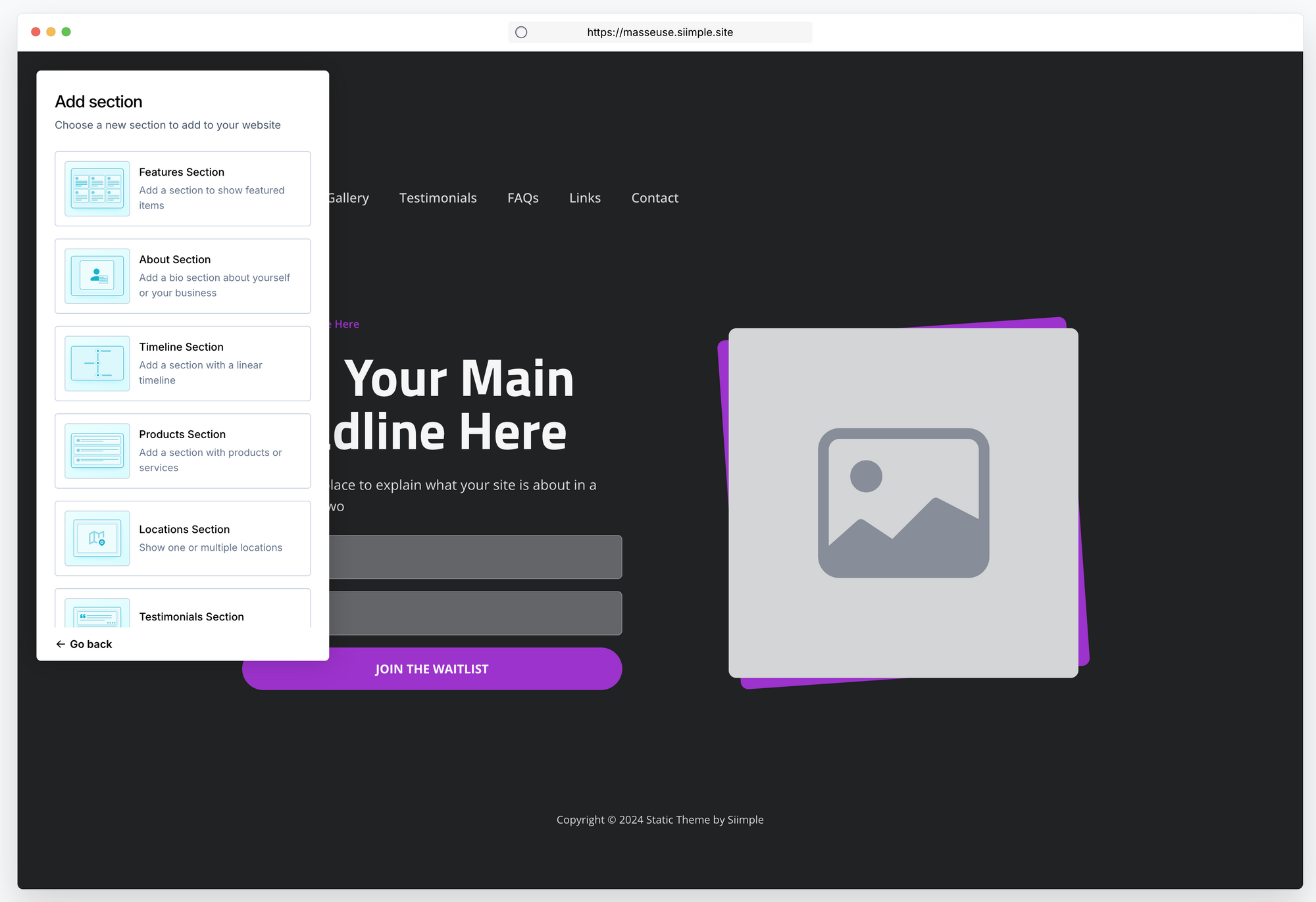This screenshot has height=902, width=1316.
Task: Click the Timeline Section layout icon
Action: tap(96, 363)
